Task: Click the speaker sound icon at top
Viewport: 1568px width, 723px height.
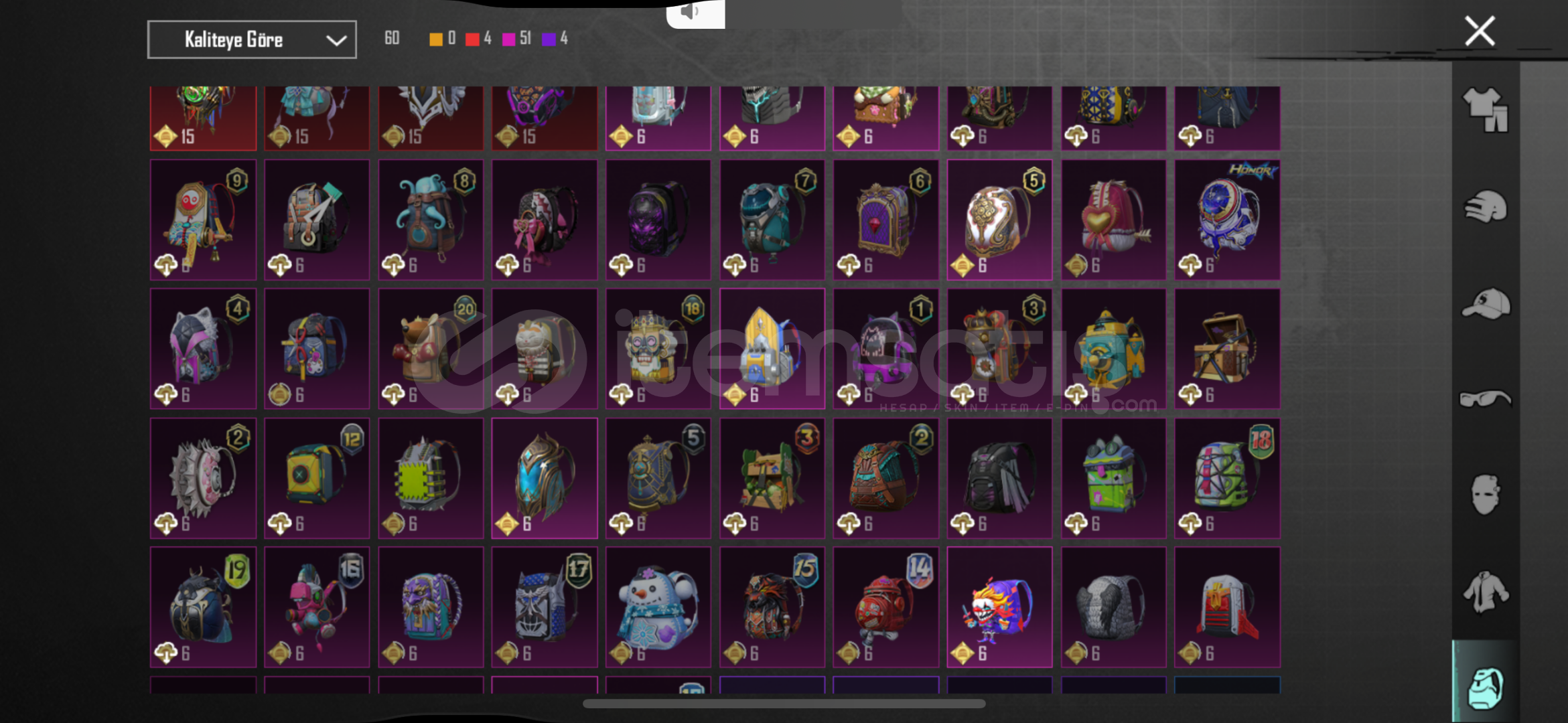Action: (x=689, y=11)
